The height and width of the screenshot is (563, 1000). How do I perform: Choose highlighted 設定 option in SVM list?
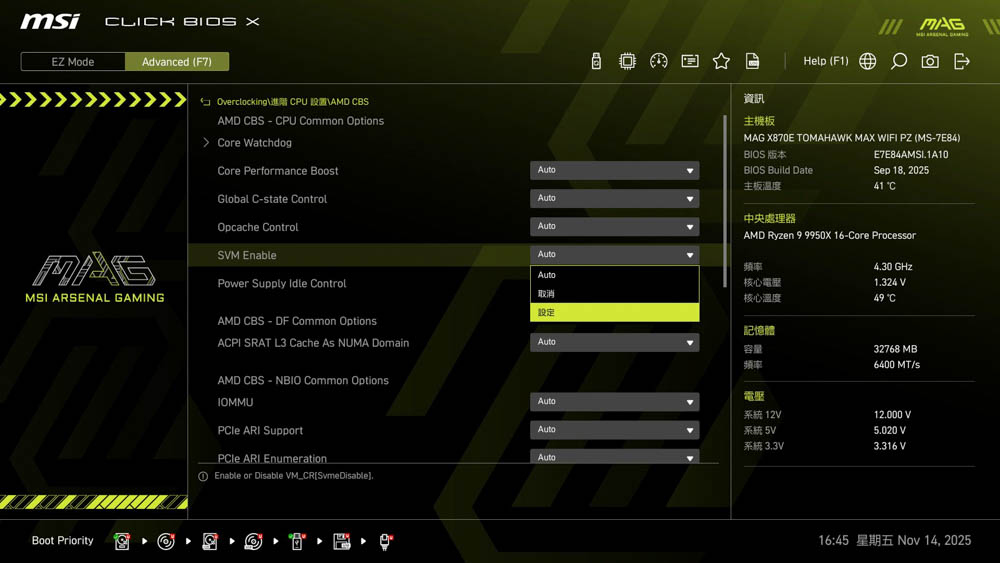tap(614, 313)
